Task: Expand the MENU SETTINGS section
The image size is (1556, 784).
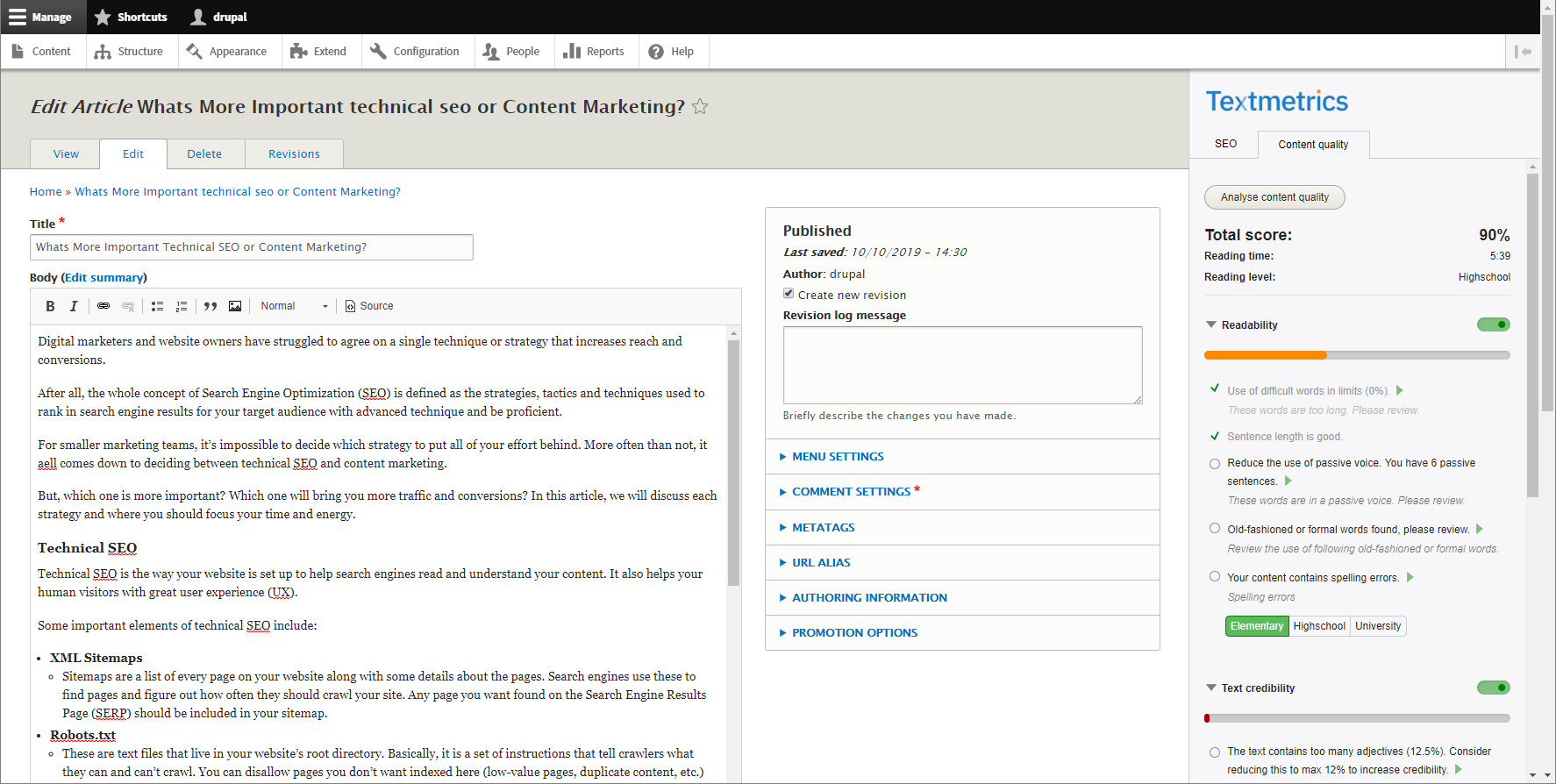Action: 838,457
